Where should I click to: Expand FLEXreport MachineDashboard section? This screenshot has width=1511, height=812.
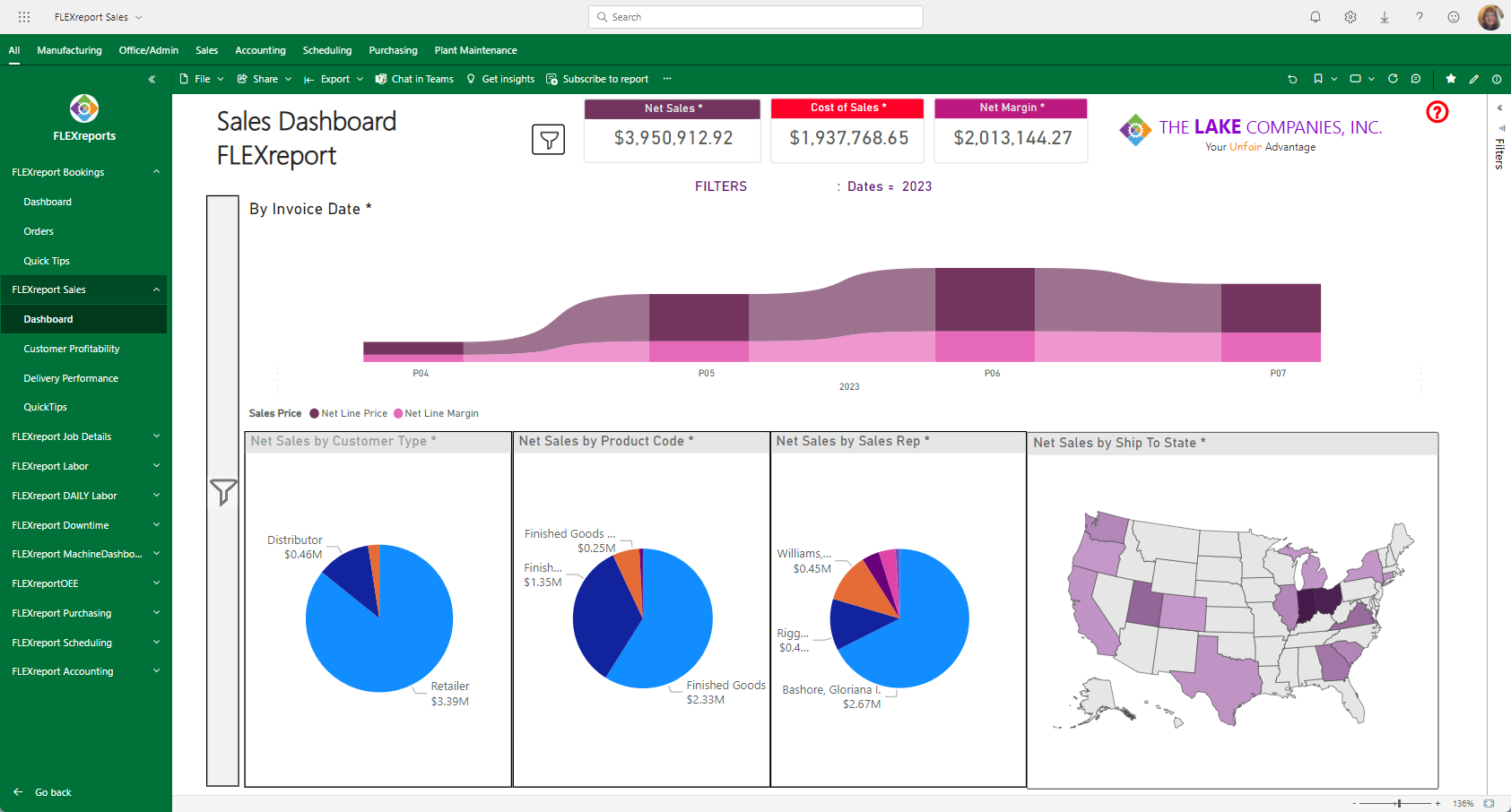tap(156, 554)
